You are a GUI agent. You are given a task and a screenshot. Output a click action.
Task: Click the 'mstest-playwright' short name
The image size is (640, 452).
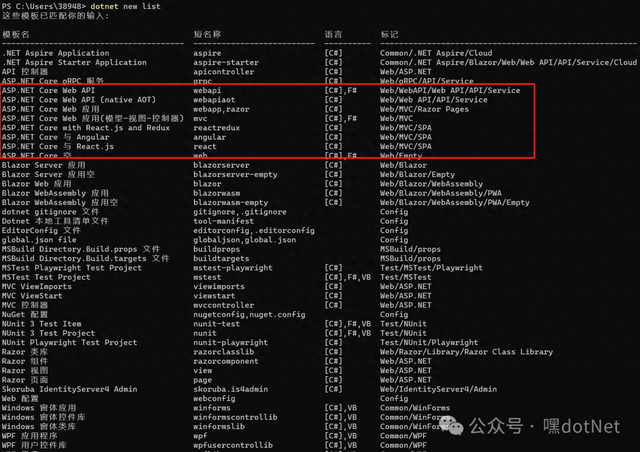[x=233, y=268]
